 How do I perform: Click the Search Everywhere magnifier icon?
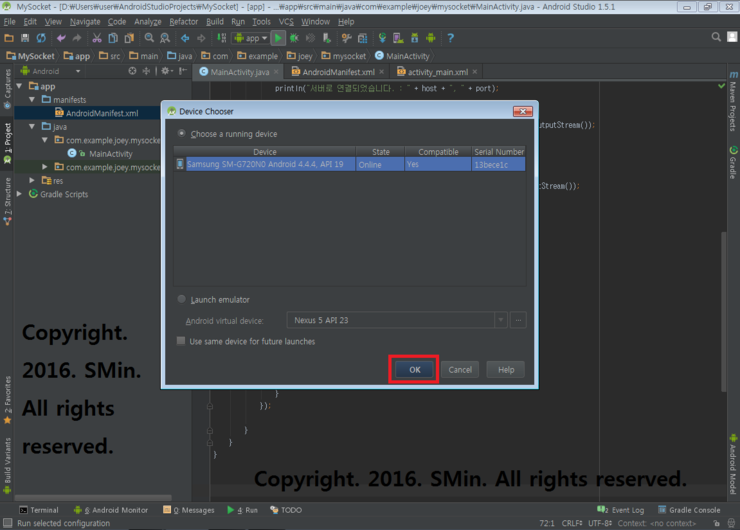716,37
